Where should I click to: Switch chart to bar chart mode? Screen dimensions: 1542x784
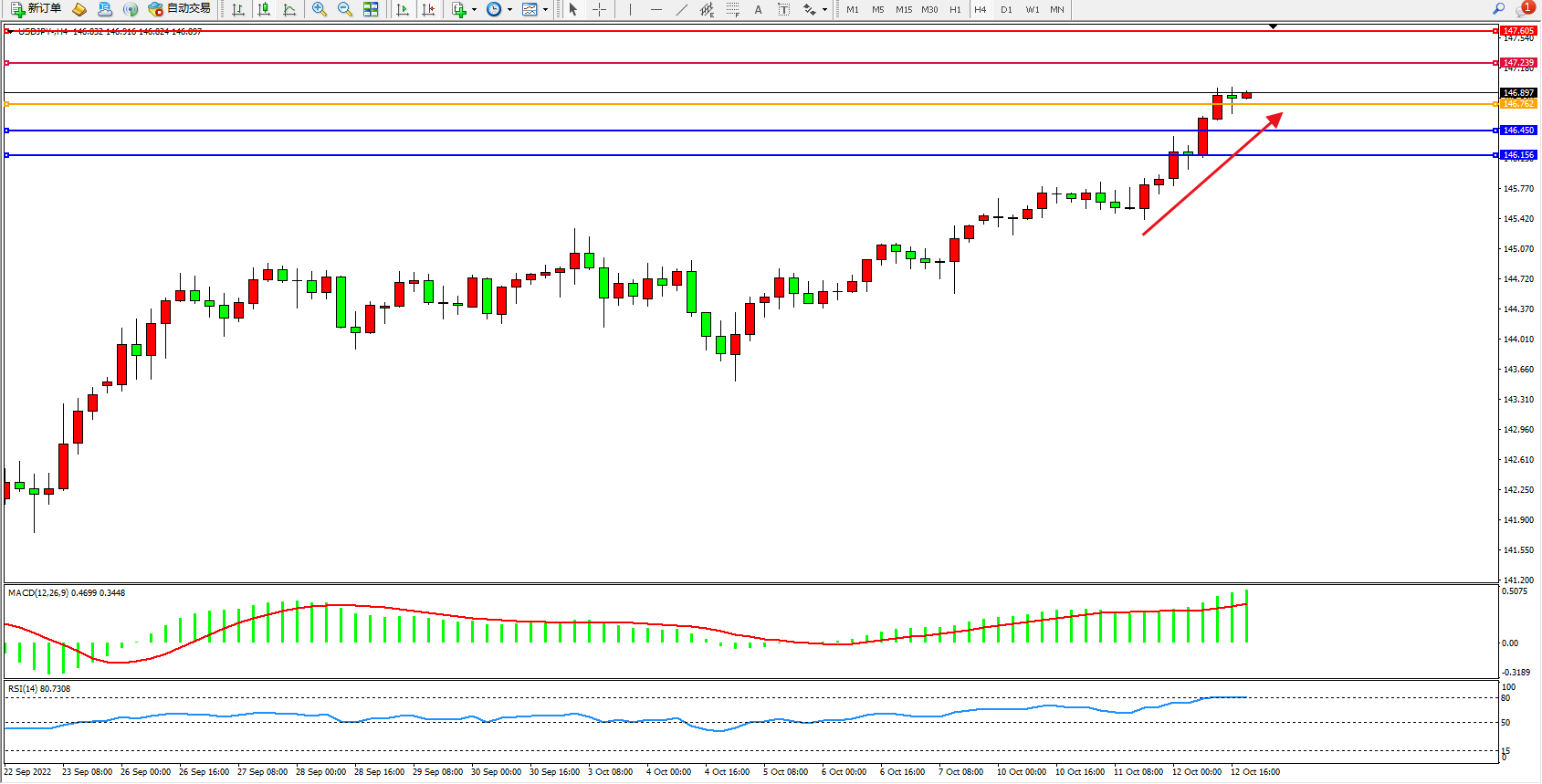(238, 9)
